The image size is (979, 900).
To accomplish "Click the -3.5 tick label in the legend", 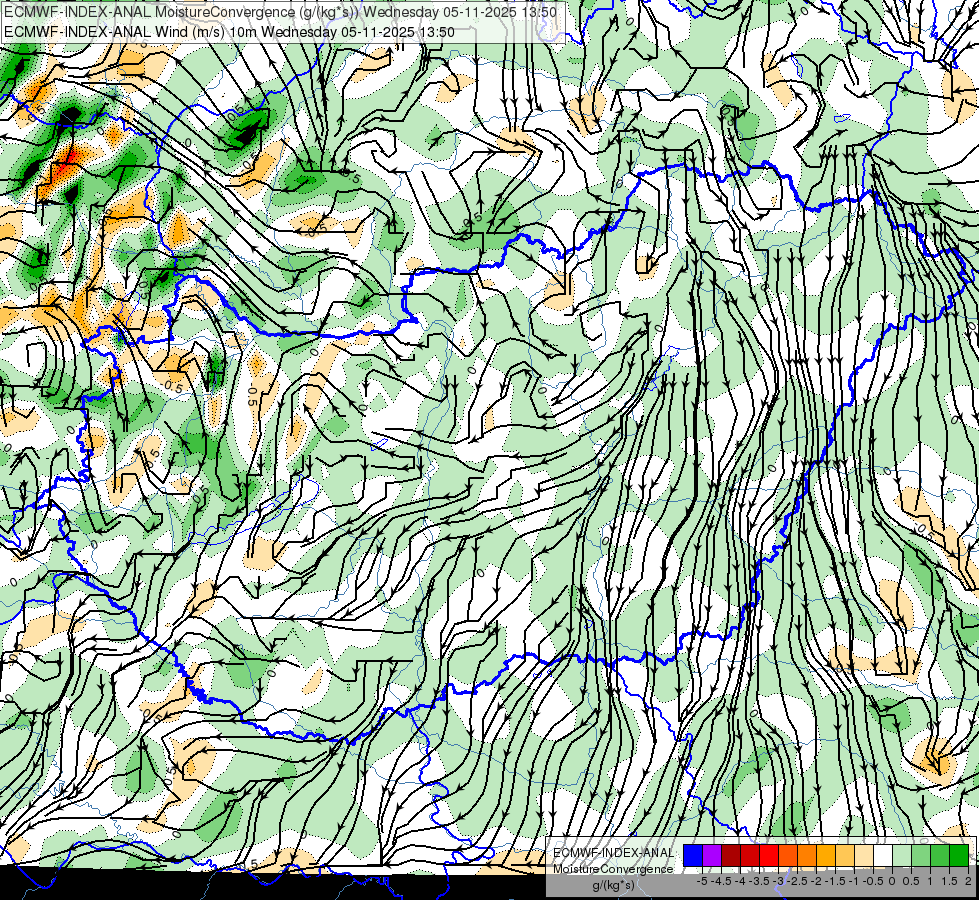I will click(759, 881).
